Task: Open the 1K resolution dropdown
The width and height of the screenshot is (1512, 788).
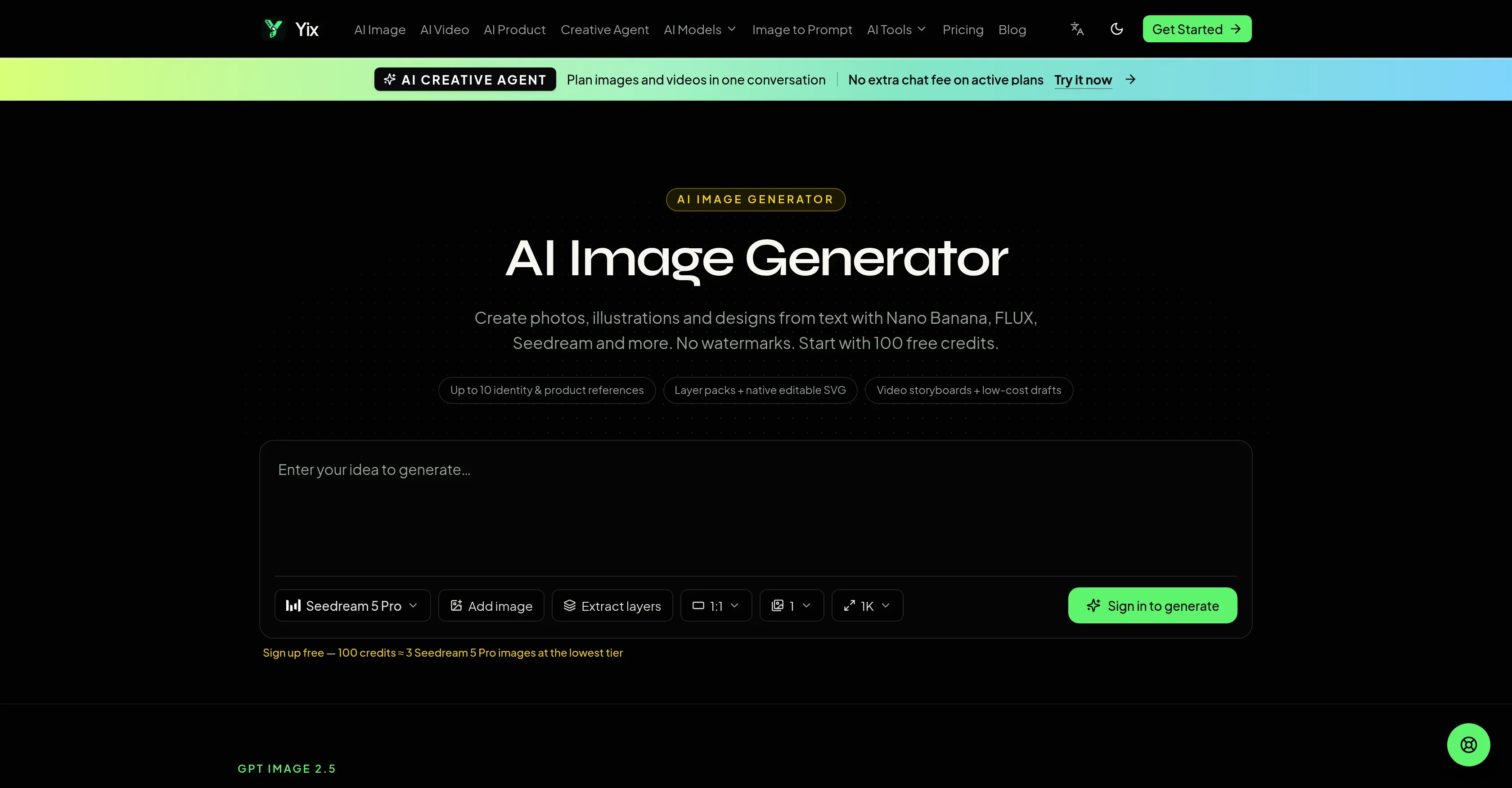Action: 867,605
